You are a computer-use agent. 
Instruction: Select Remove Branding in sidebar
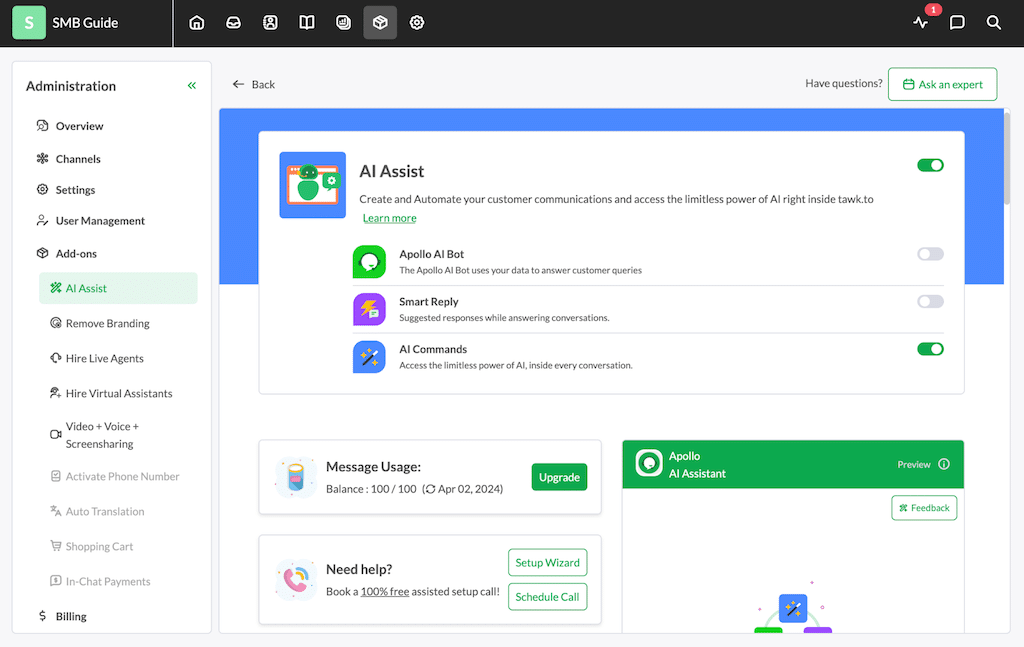click(108, 323)
